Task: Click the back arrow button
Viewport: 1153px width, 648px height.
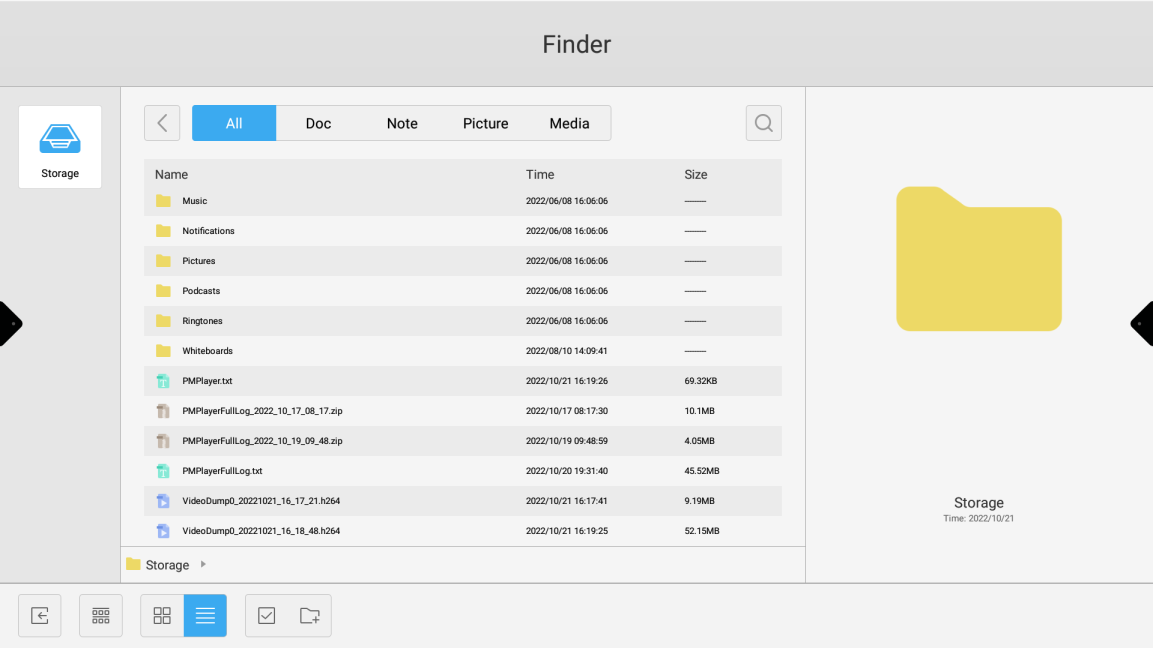Action: (162, 123)
